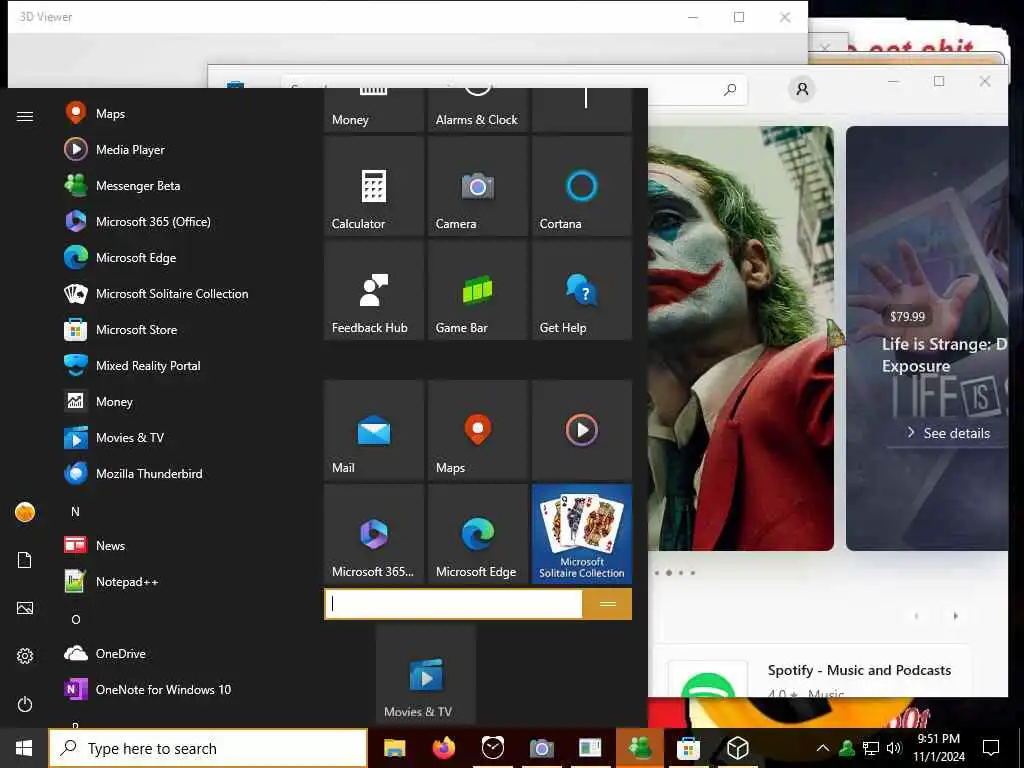Open the Microsoft Store profile account icon
This screenshot has height=768, width=1024.
tap(803, 88)
